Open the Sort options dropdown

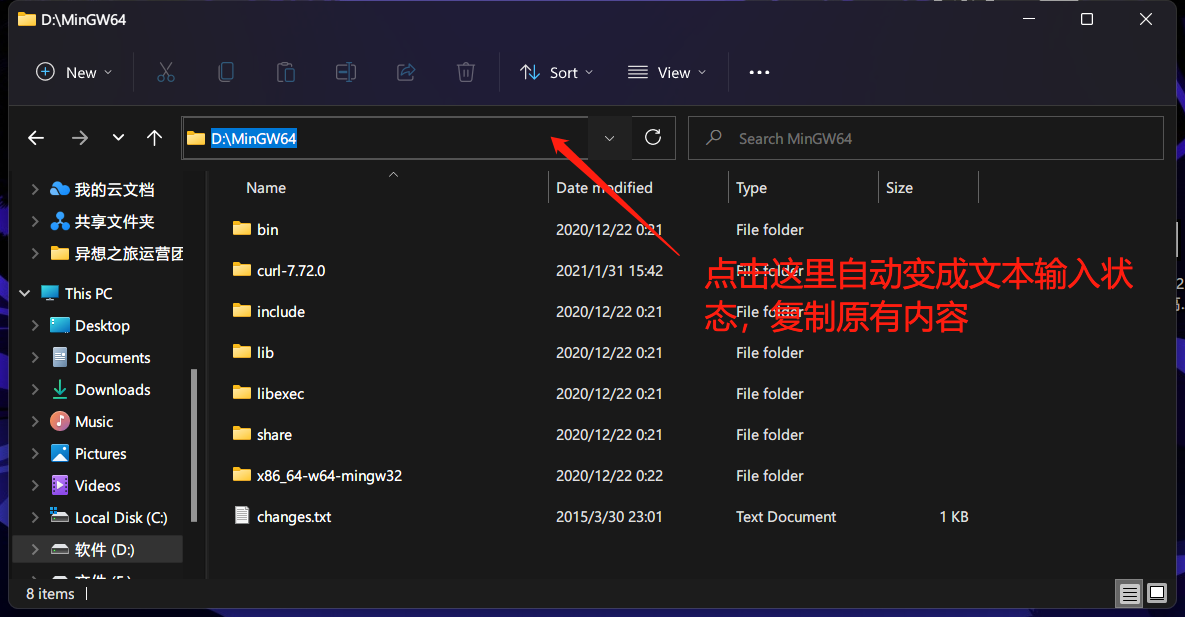(557, 72)
